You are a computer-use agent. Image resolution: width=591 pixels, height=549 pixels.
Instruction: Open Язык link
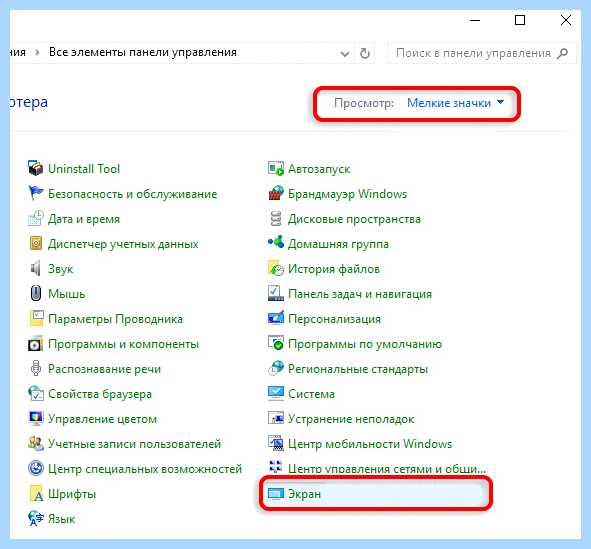click(x=62, y=519)
